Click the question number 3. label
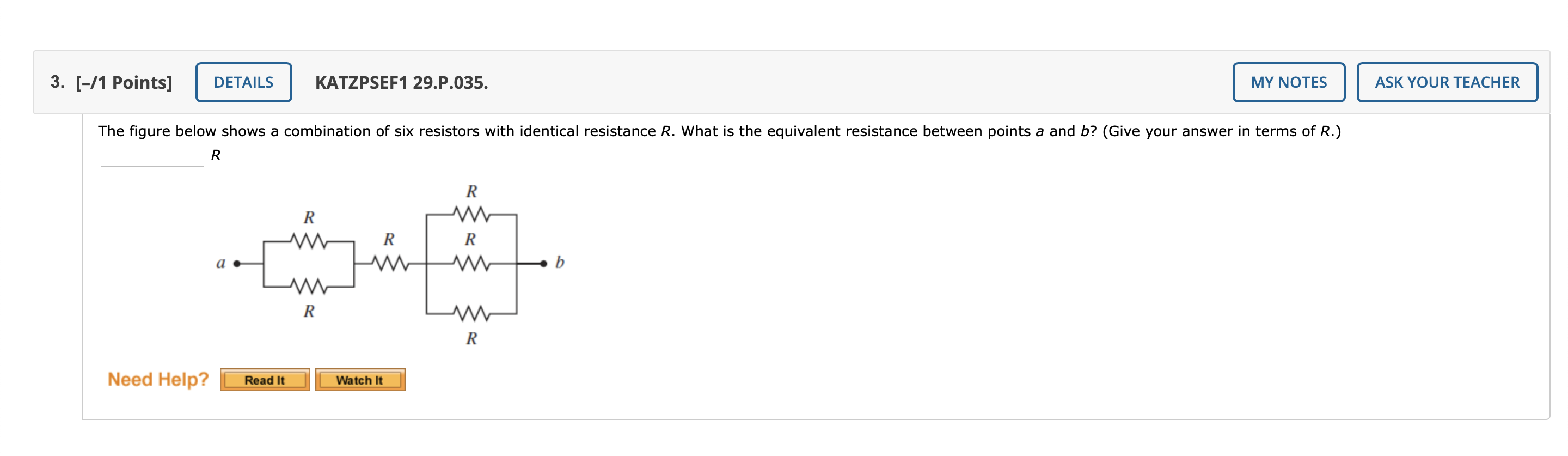 pos(57,82)
